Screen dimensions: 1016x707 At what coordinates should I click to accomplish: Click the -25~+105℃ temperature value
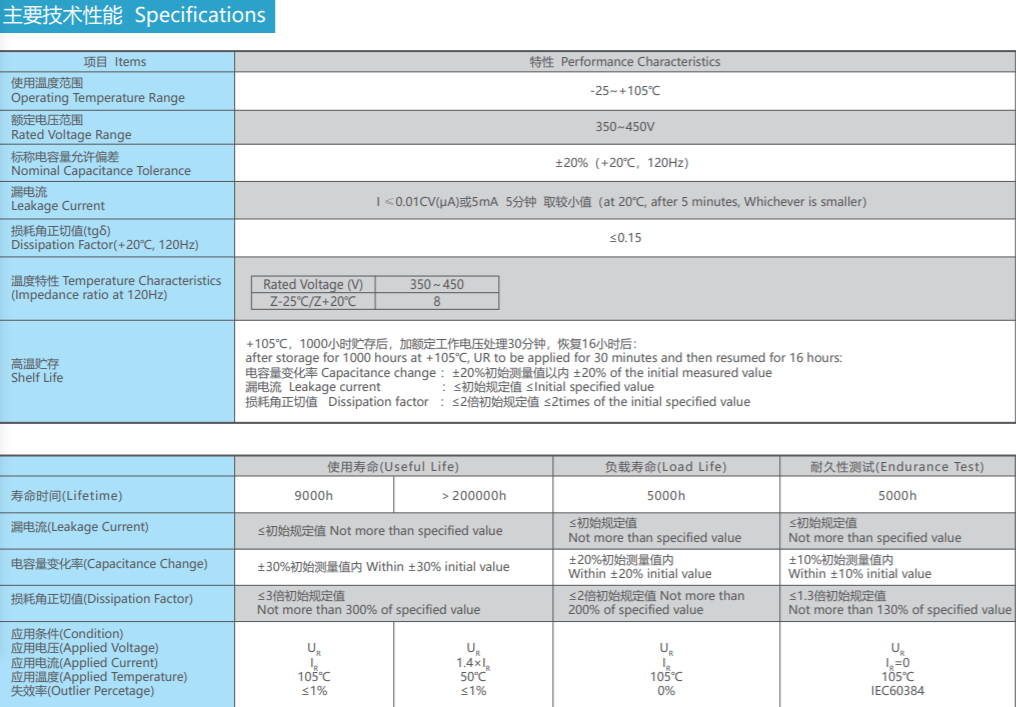624,91
